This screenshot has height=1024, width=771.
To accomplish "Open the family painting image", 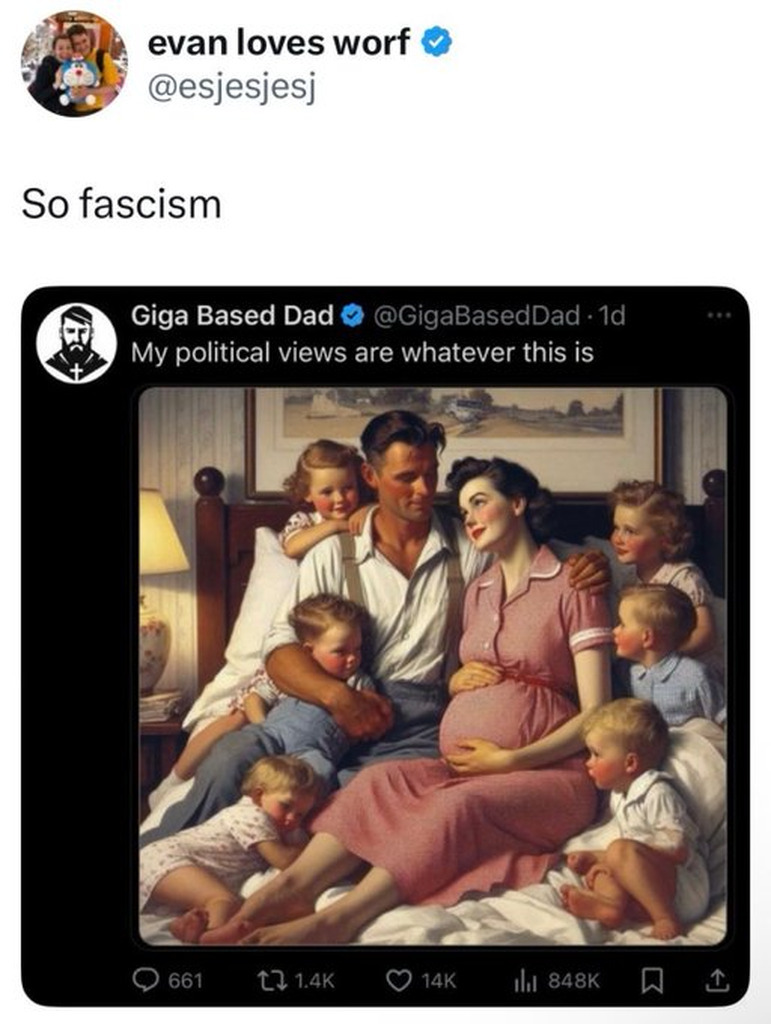I will tap(433, 665).
